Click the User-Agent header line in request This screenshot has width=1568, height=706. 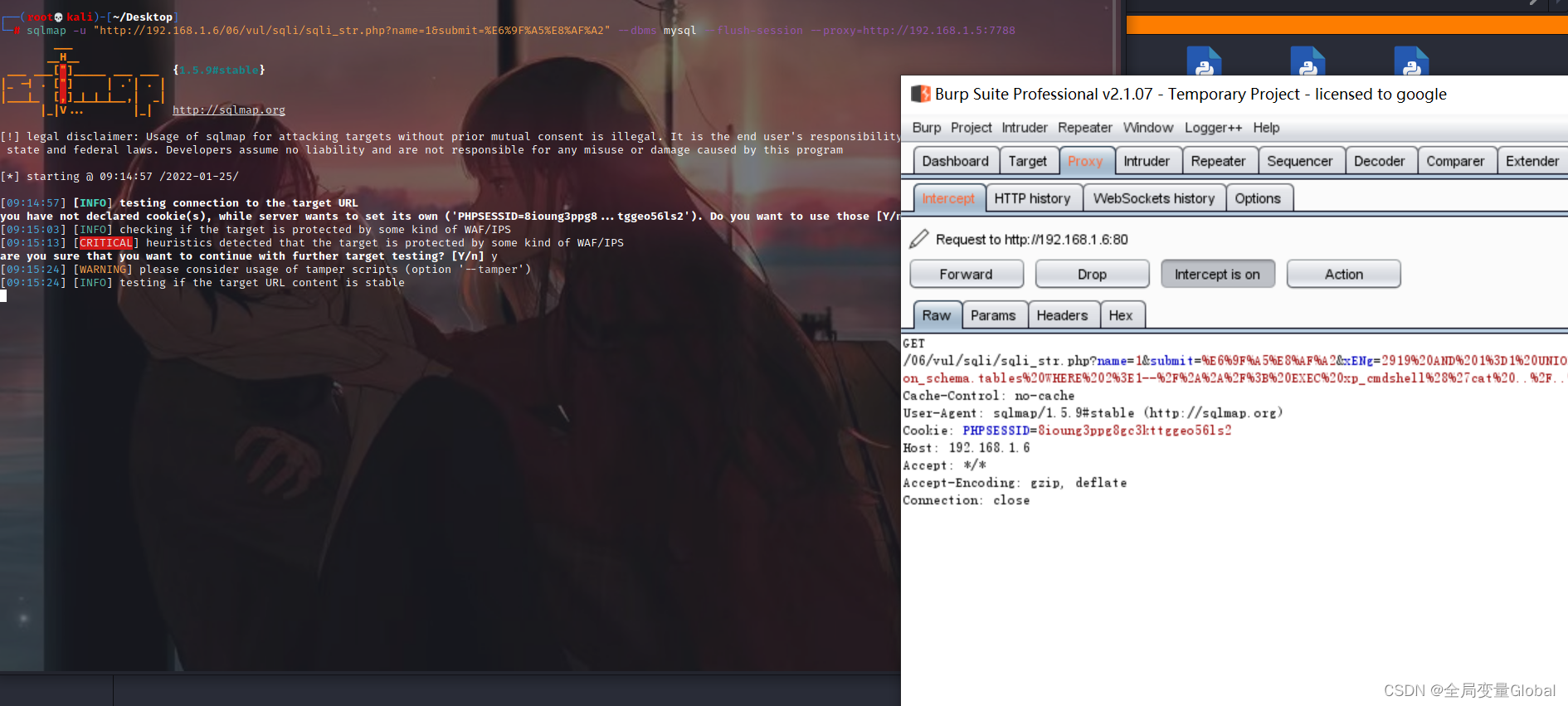tap(1093, 413)
